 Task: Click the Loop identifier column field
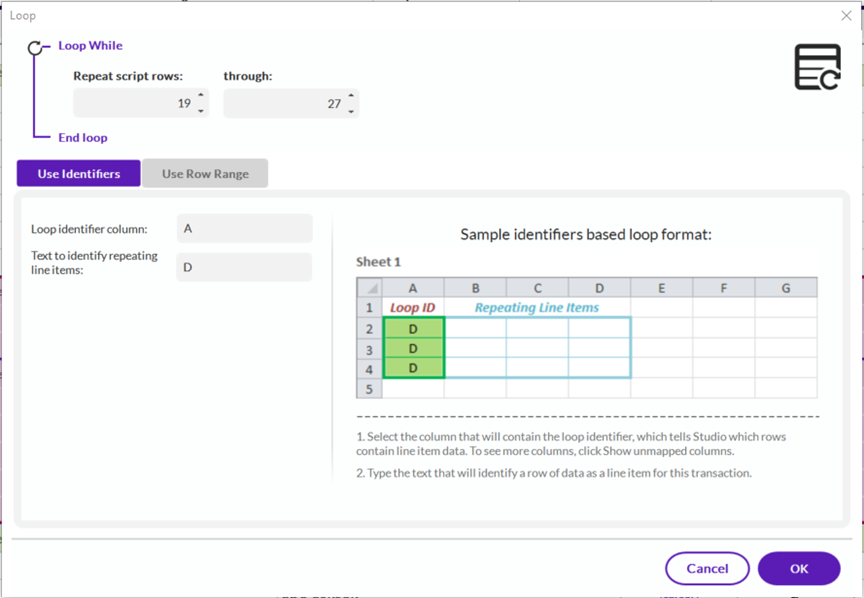tap(245, 228)
